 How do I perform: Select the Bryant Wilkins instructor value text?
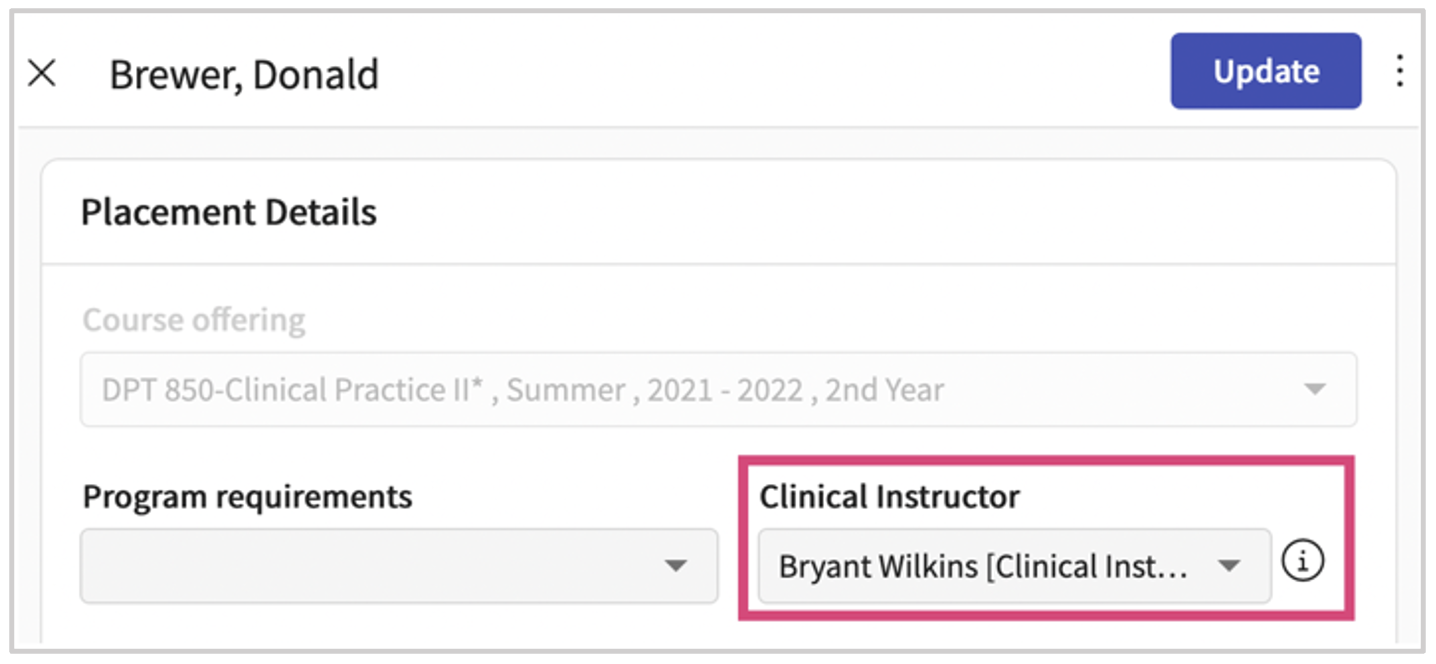pos(982,566)
